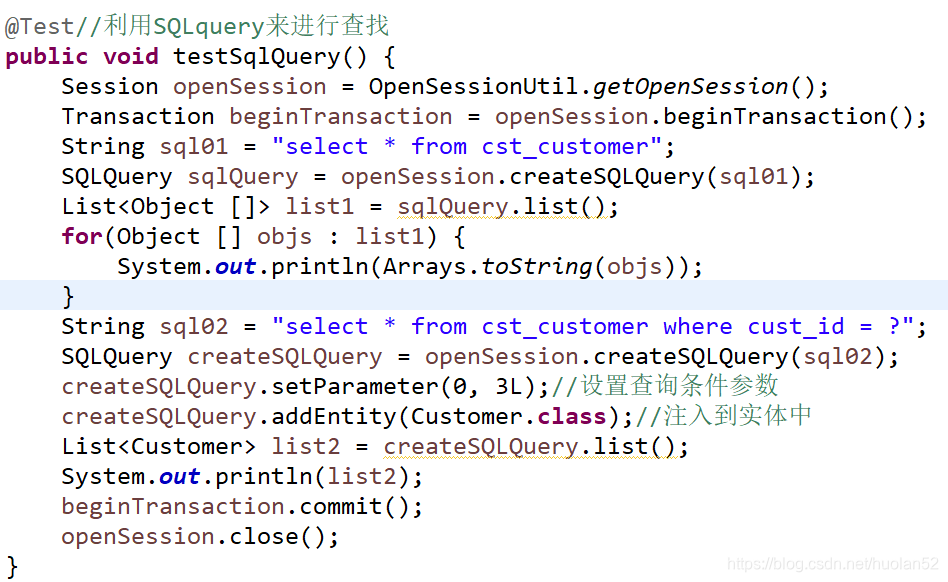Click the sql02 variable declaration
948x582 pixels.
[193, 327]
